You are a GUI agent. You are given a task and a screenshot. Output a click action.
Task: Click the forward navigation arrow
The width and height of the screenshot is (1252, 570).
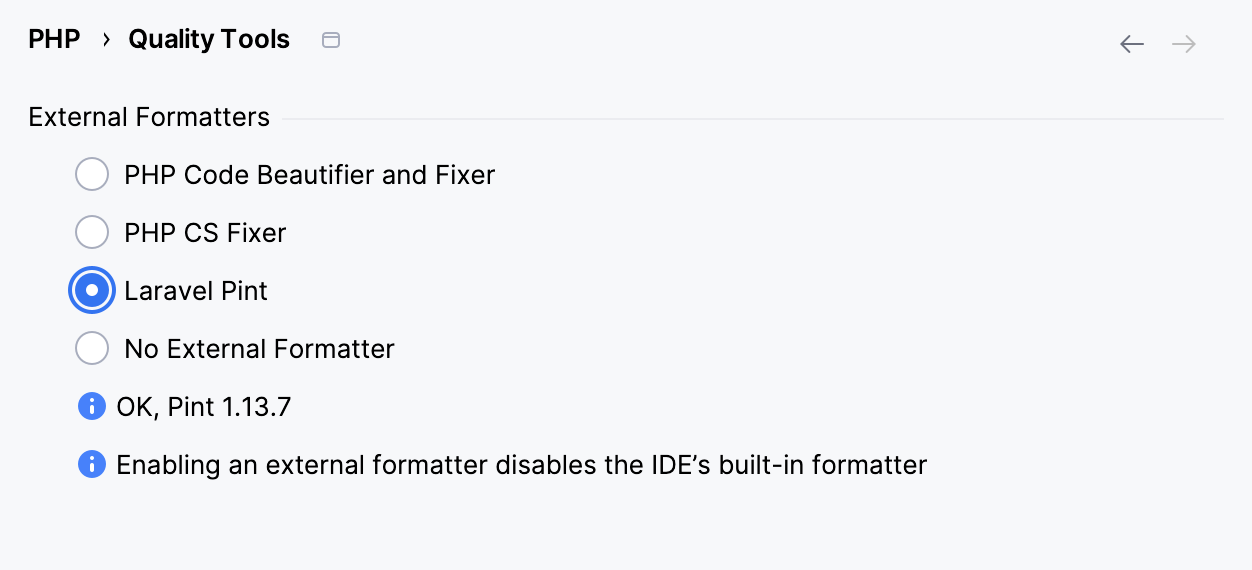[x=1184, y=44]
